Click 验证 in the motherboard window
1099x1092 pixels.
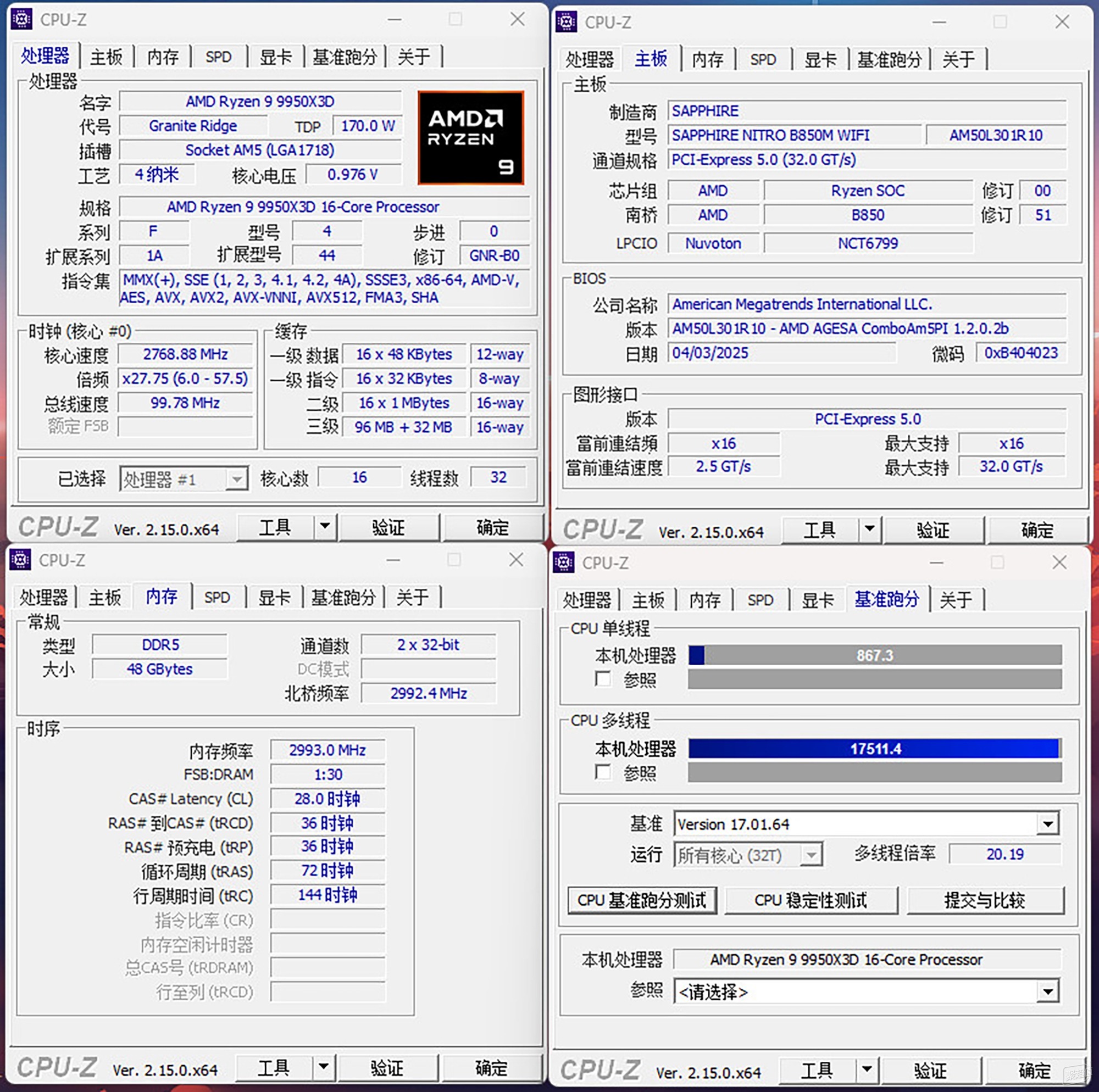pos(934,530)
